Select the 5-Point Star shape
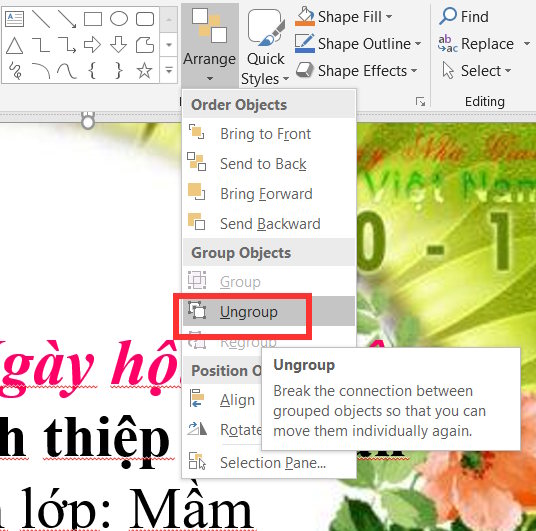536x531 pixels. click(x=144, y=71)
